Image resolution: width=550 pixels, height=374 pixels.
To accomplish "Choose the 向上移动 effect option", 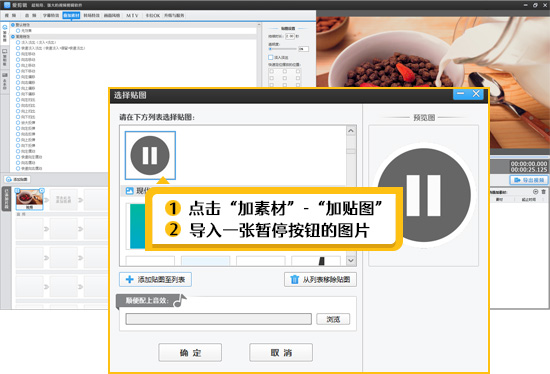I will 26,65.
